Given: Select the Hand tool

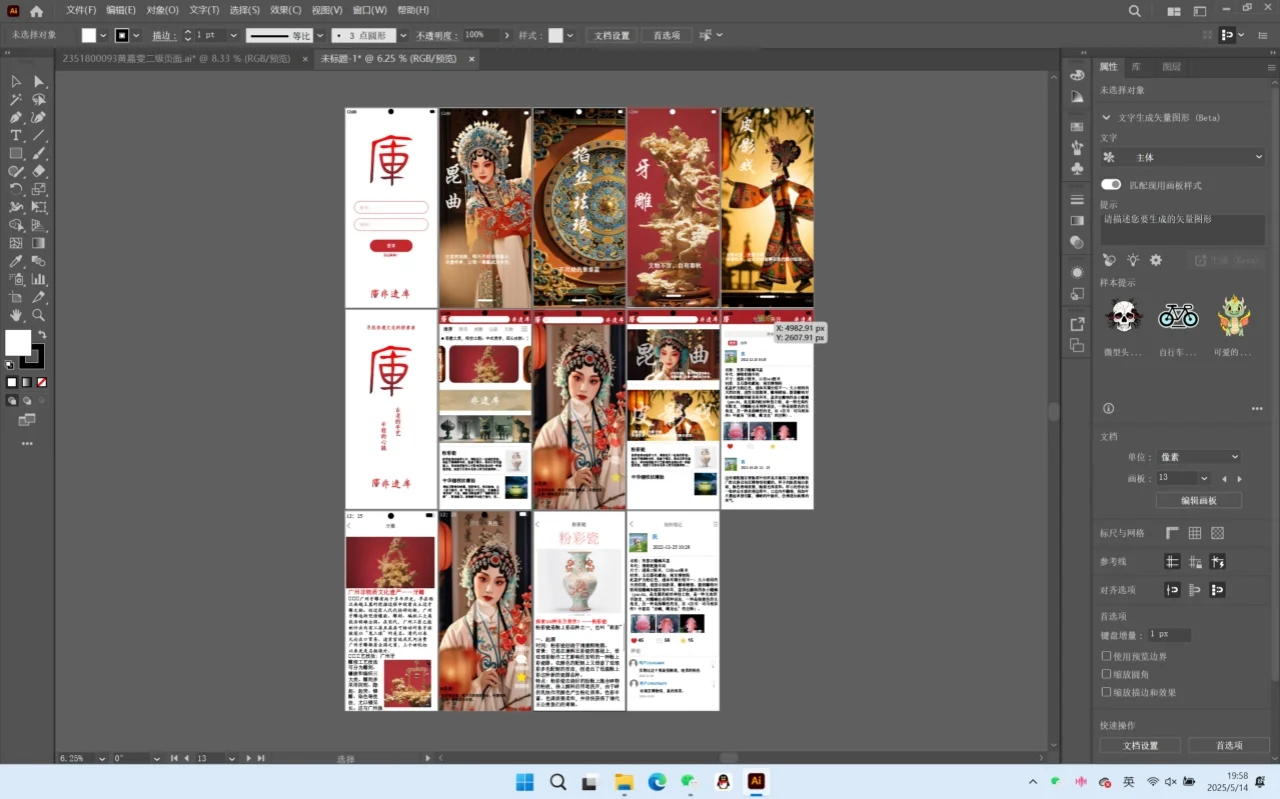Looking at the screenshot, I should click(x=15, y=317).
